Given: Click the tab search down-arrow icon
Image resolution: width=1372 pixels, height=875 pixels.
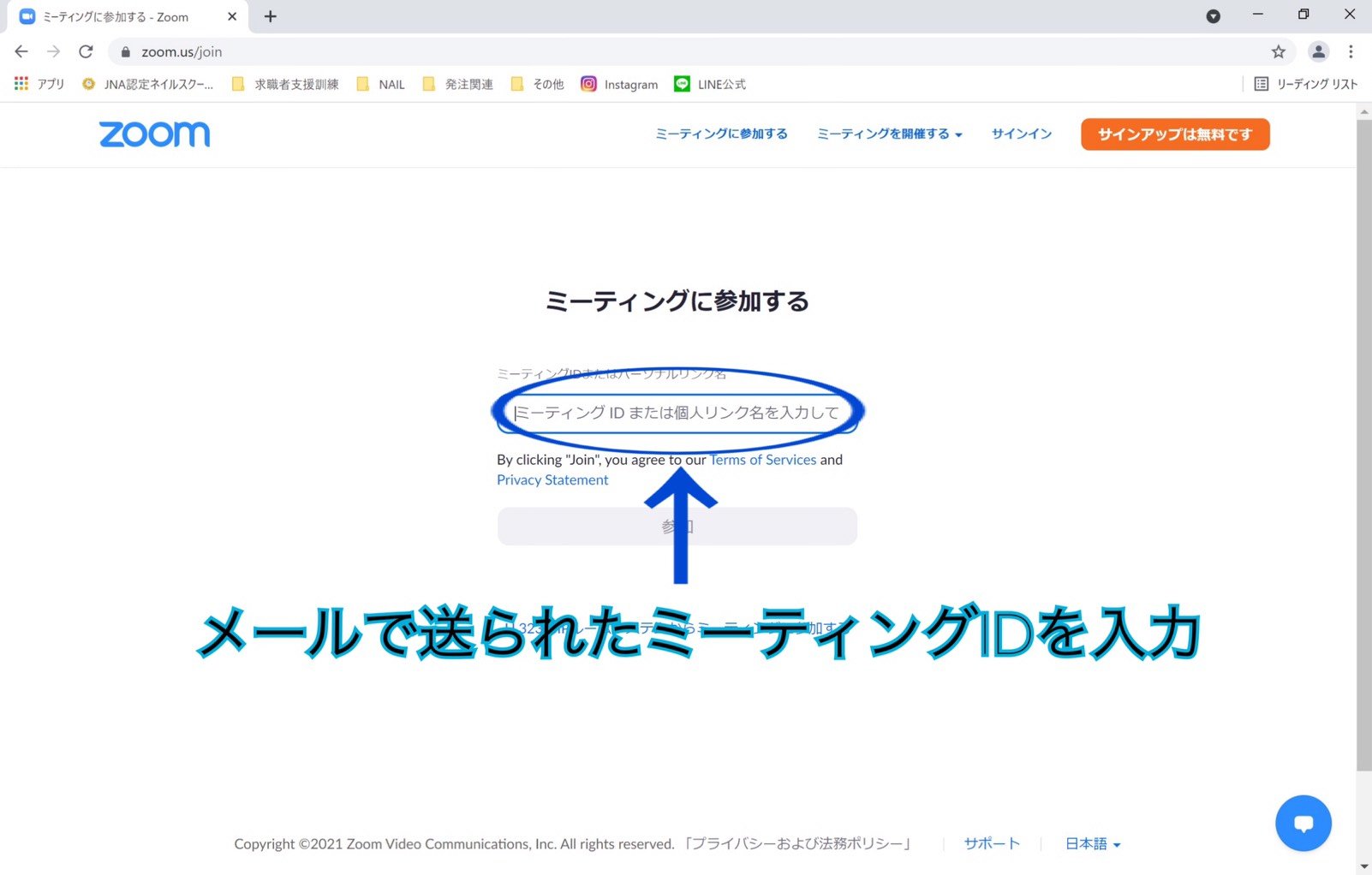Looking at the screenshot, I should (x=1213, y=16).
